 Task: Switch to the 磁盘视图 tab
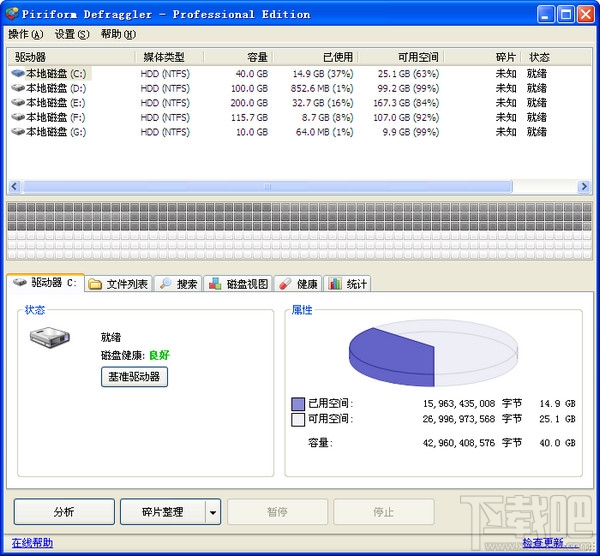(x=238, y=284)
